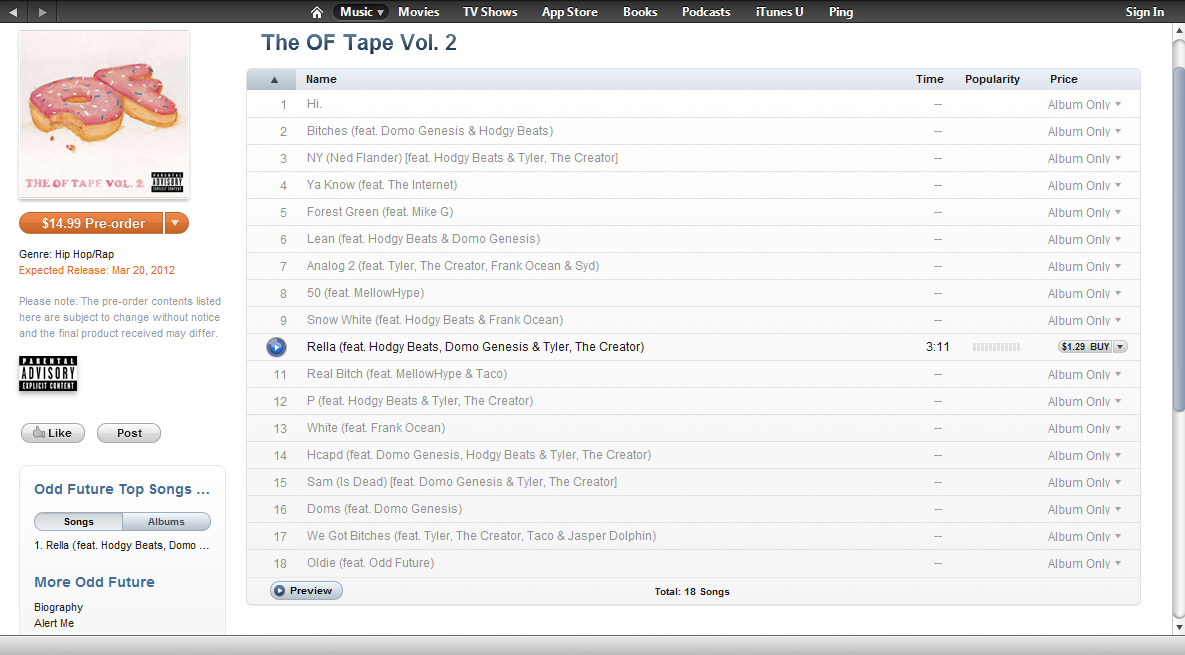
Task: Go back with the left arrow
Action: point(14,12)
